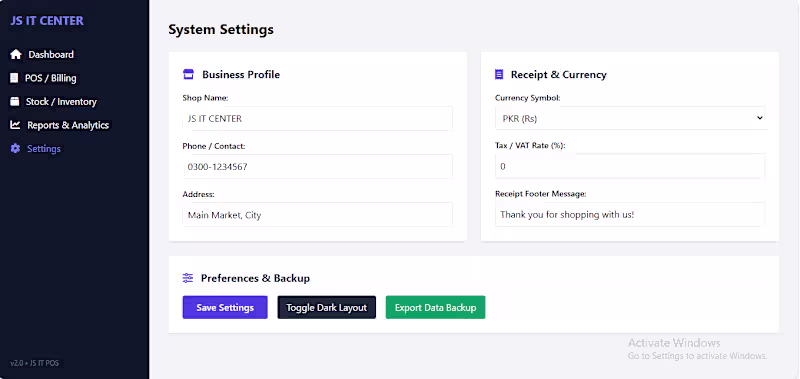Click the Settings gear icon
This screenshot has width=800, height=379.
pos(15,148)
